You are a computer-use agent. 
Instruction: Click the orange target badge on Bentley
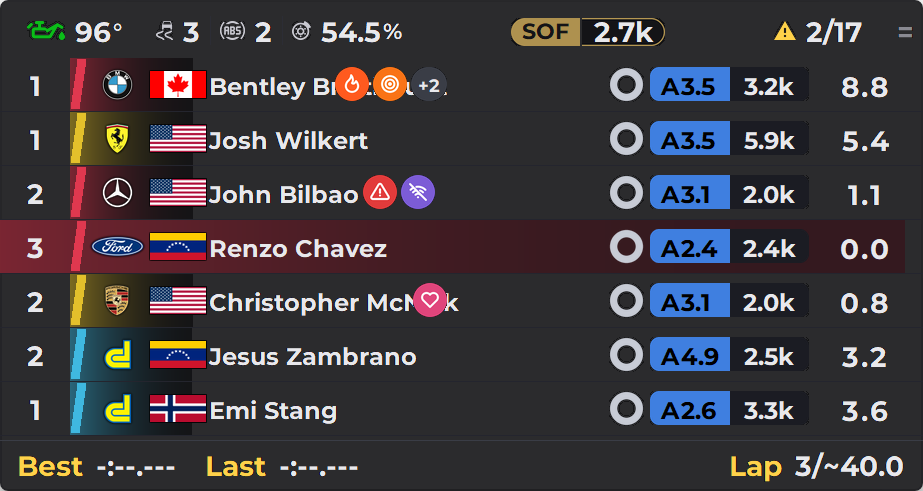tap(390, 84)
